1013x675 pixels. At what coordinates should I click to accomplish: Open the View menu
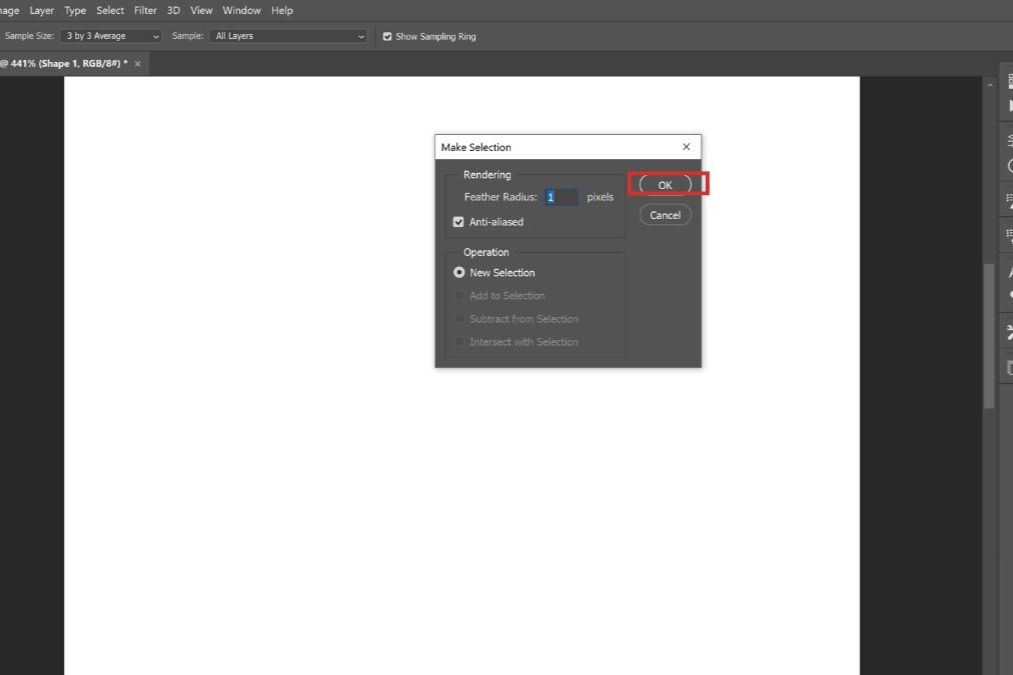point(201,10)
